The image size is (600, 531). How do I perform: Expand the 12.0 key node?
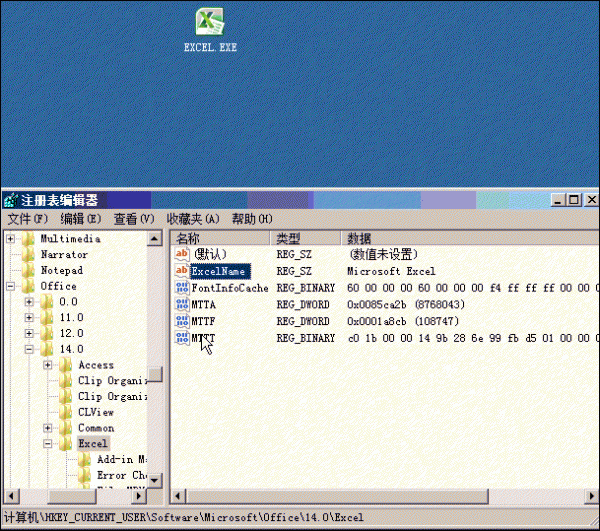point(29,333)
